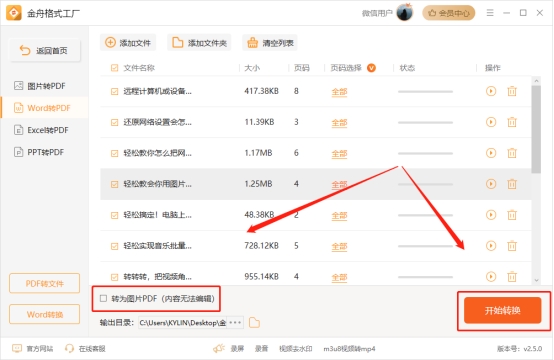Uncheck the 还原网络设置 file checkbox
This screenshot has width=554, height=360.
pyautogui.click(x=114, y=122)
